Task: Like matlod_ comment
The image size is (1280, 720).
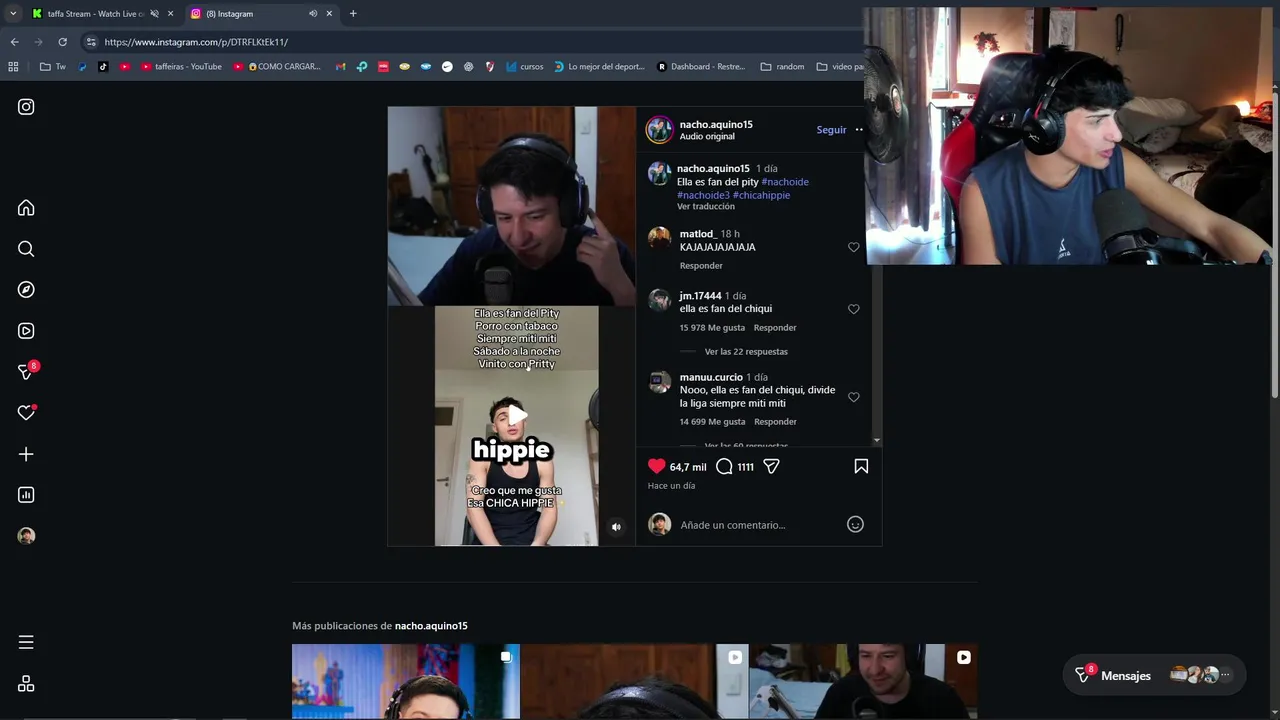Action: coord(853,247)
